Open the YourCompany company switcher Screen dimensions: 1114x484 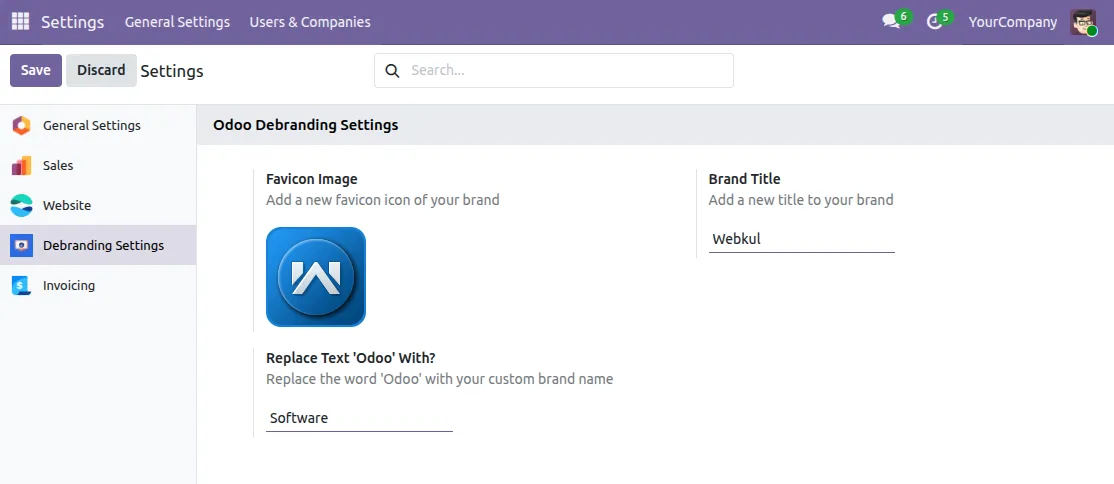point(1012,22)
